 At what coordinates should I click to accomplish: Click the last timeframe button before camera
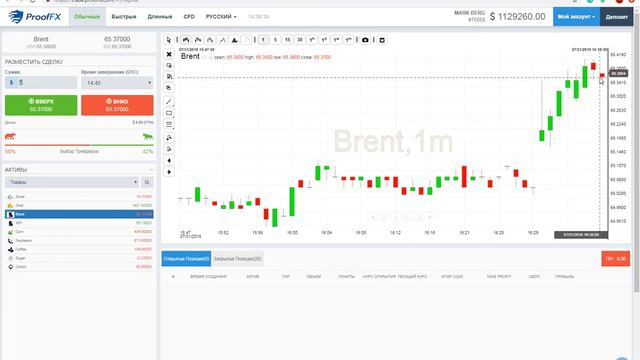[349, 40]
